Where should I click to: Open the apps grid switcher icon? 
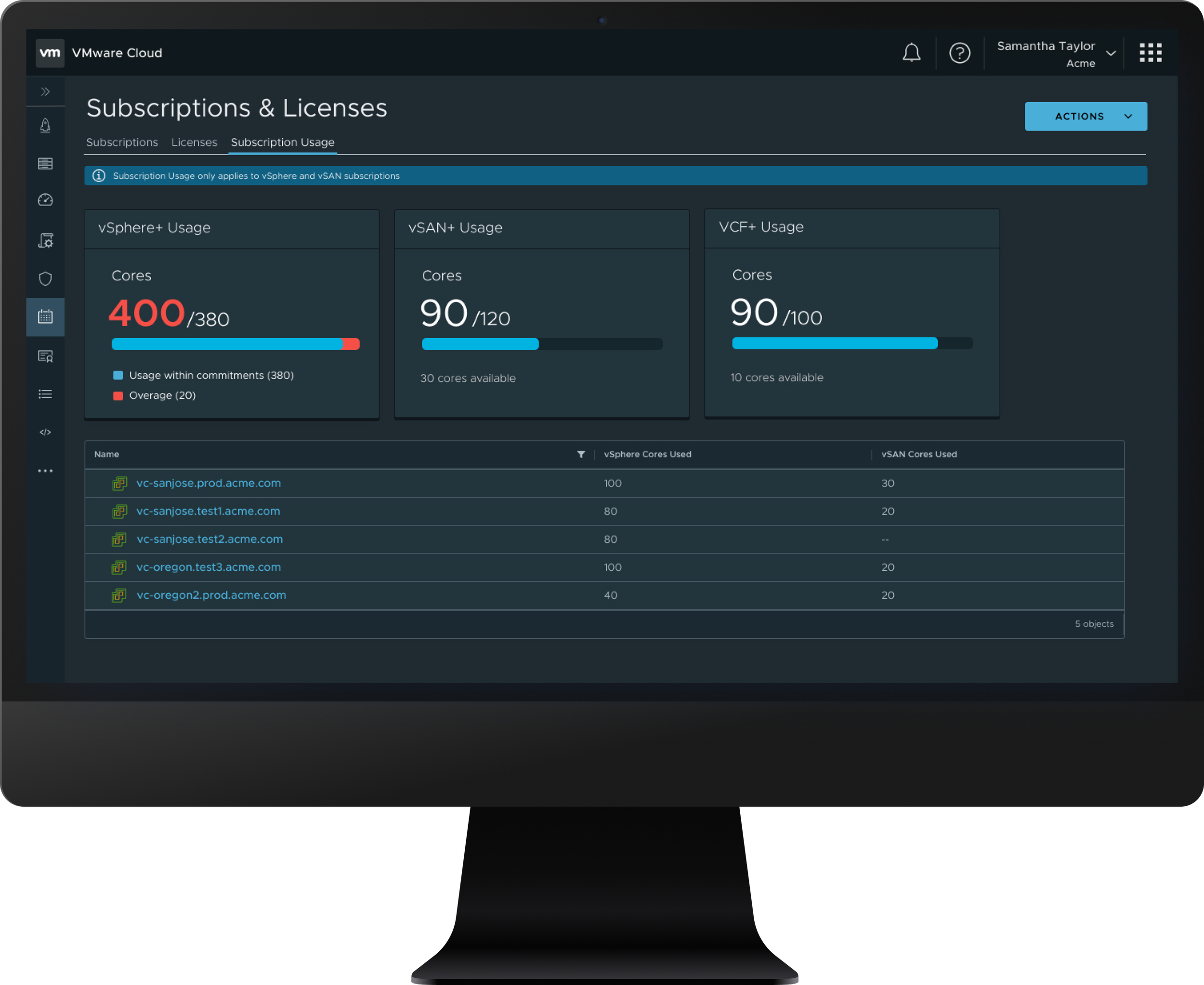point(1150,53)
